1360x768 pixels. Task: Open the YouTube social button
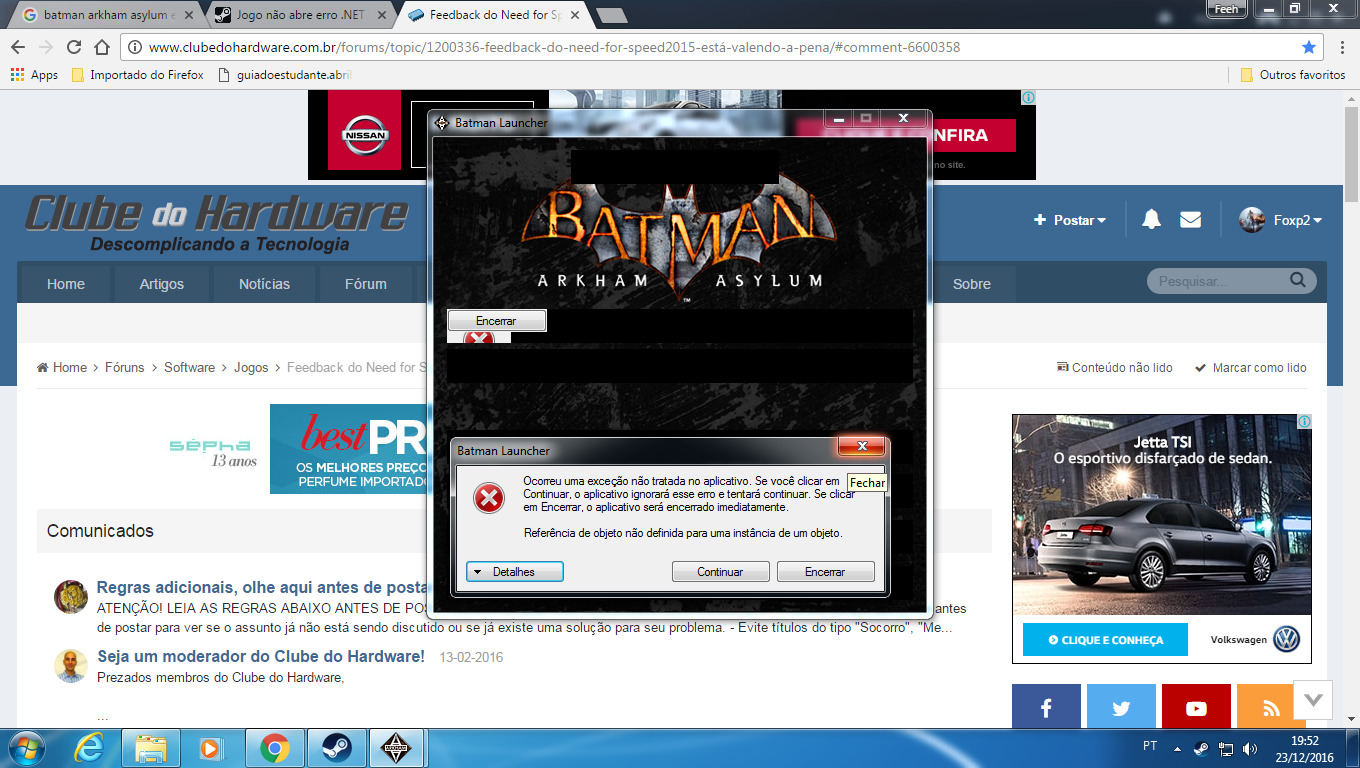(1196, 708)
